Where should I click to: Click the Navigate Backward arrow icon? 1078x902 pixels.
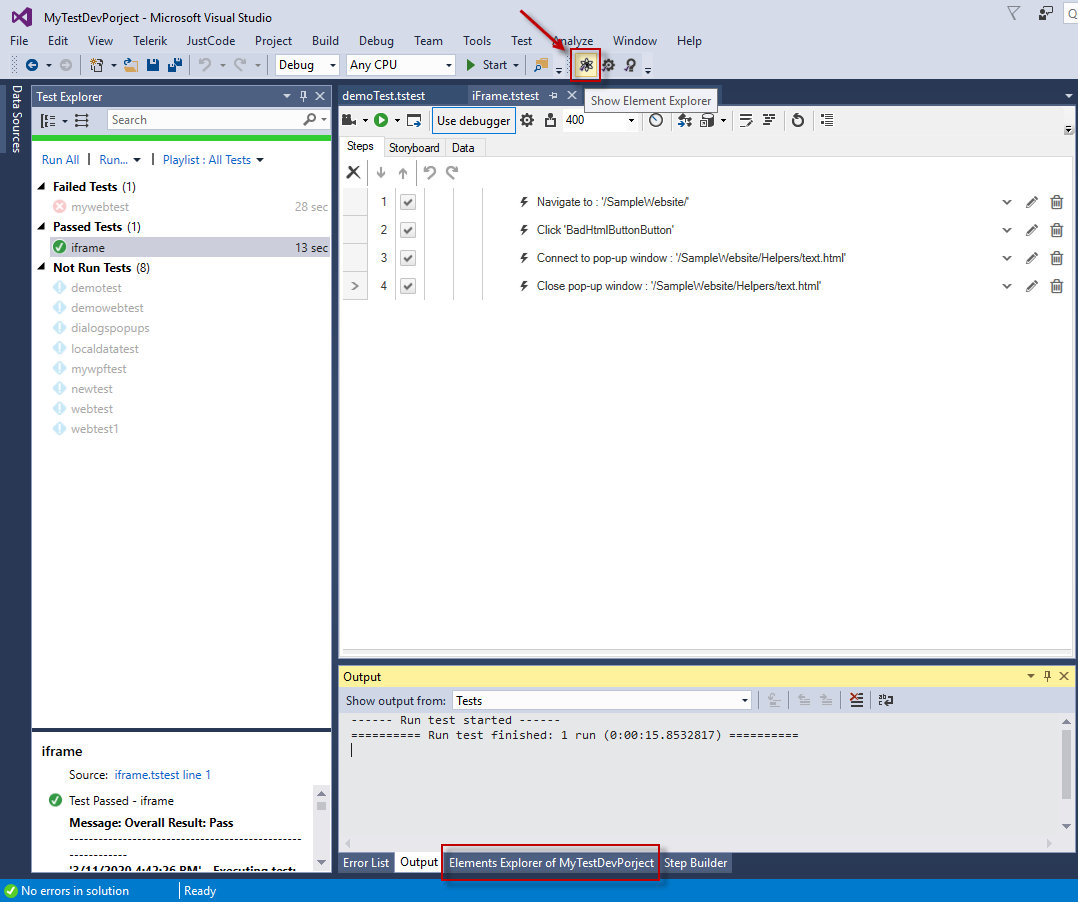(x=32, y=65)
